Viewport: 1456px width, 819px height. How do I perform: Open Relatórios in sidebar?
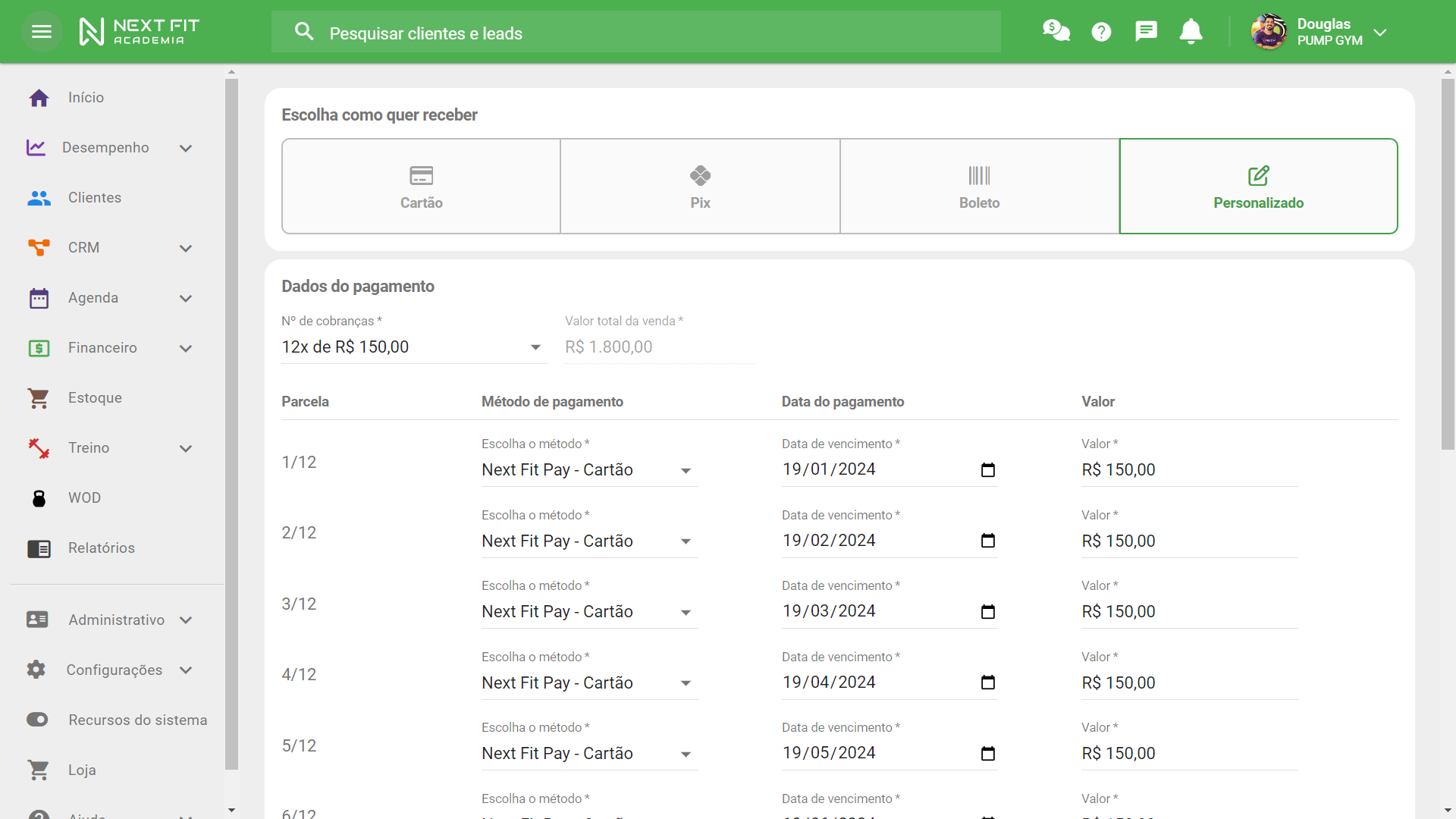pyautogui.click(x=101, y=548)
